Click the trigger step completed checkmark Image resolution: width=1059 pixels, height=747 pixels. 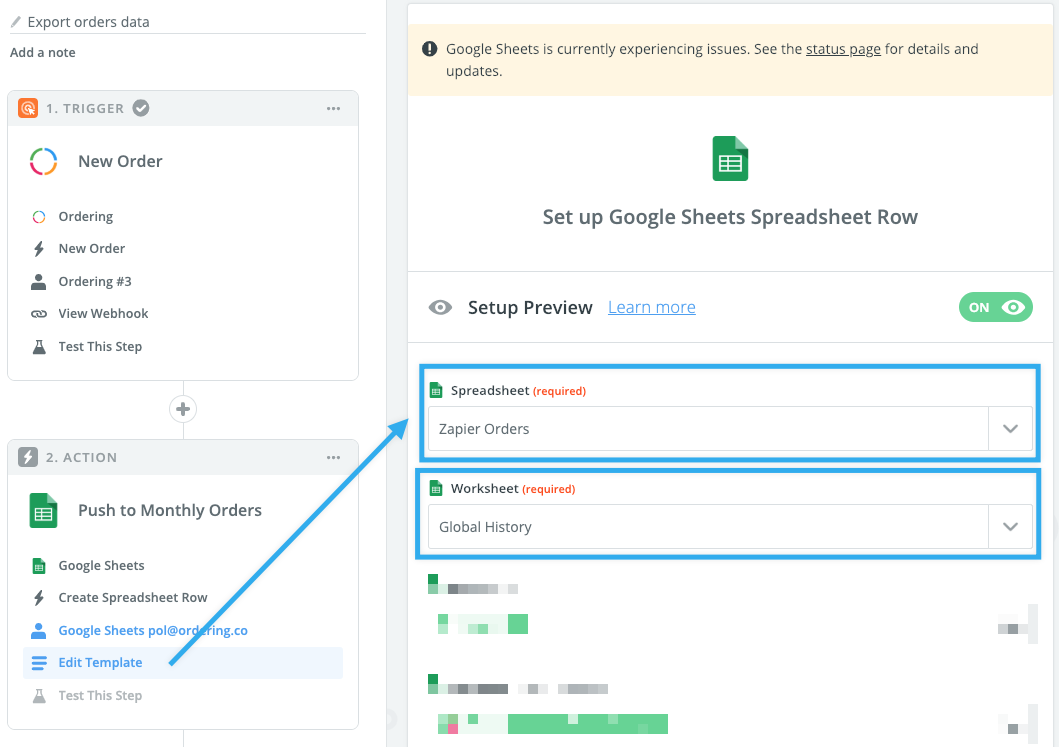coord(140,108)
